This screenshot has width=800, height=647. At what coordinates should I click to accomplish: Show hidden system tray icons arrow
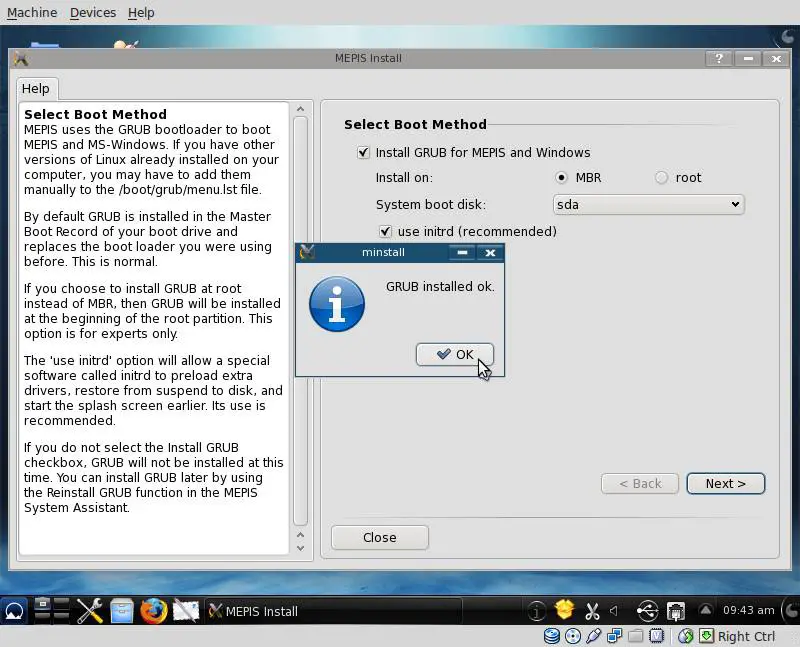click(x=705, y=610)
